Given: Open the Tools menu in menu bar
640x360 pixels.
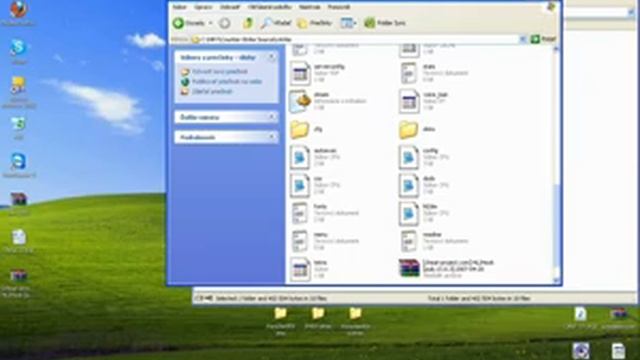Looking at the screenshot, I should click(309, 7).
